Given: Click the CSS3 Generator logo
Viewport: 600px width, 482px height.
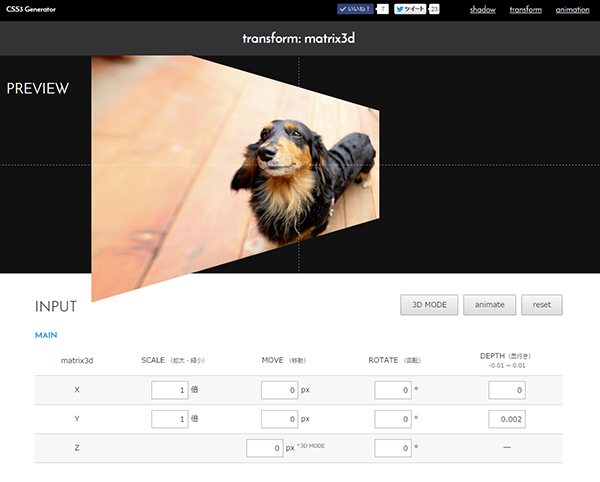Looking at the screenshot, I should click(30, 9).
